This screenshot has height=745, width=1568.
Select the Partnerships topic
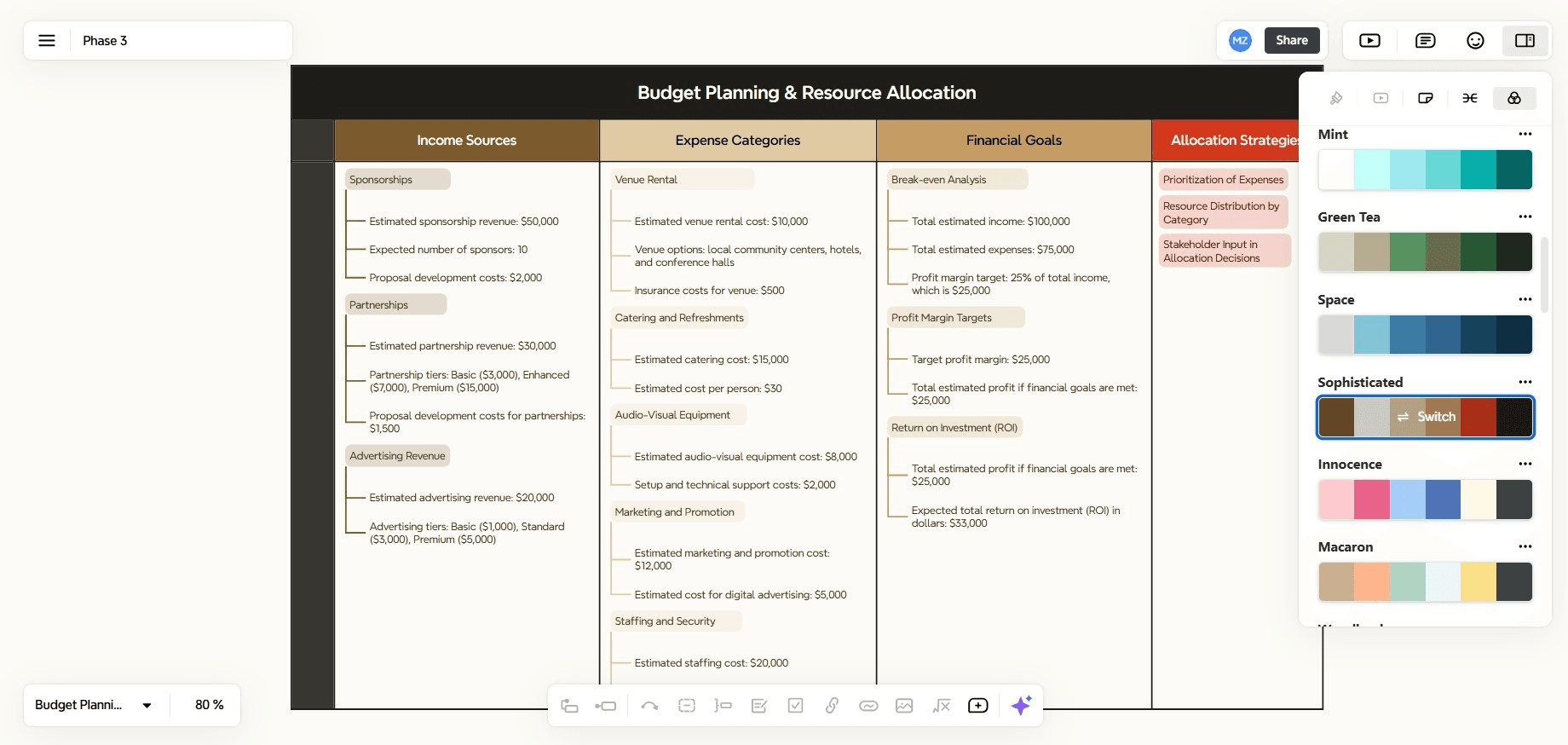(x=395, y=305)
